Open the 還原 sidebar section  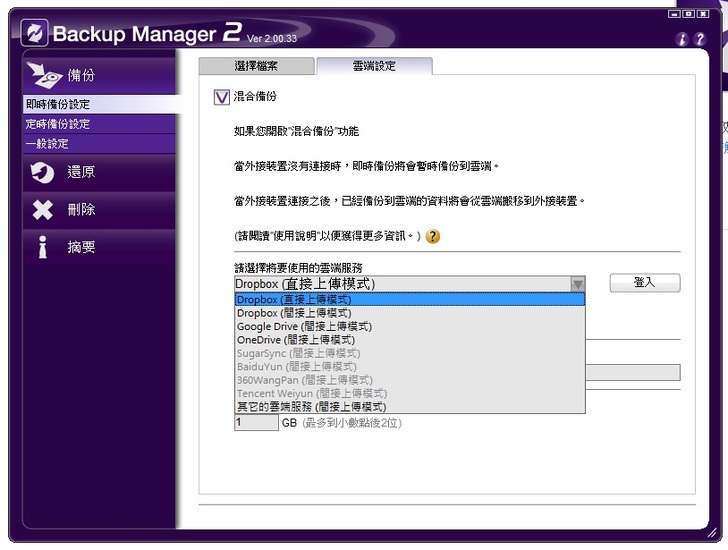(x=99, y=172)
